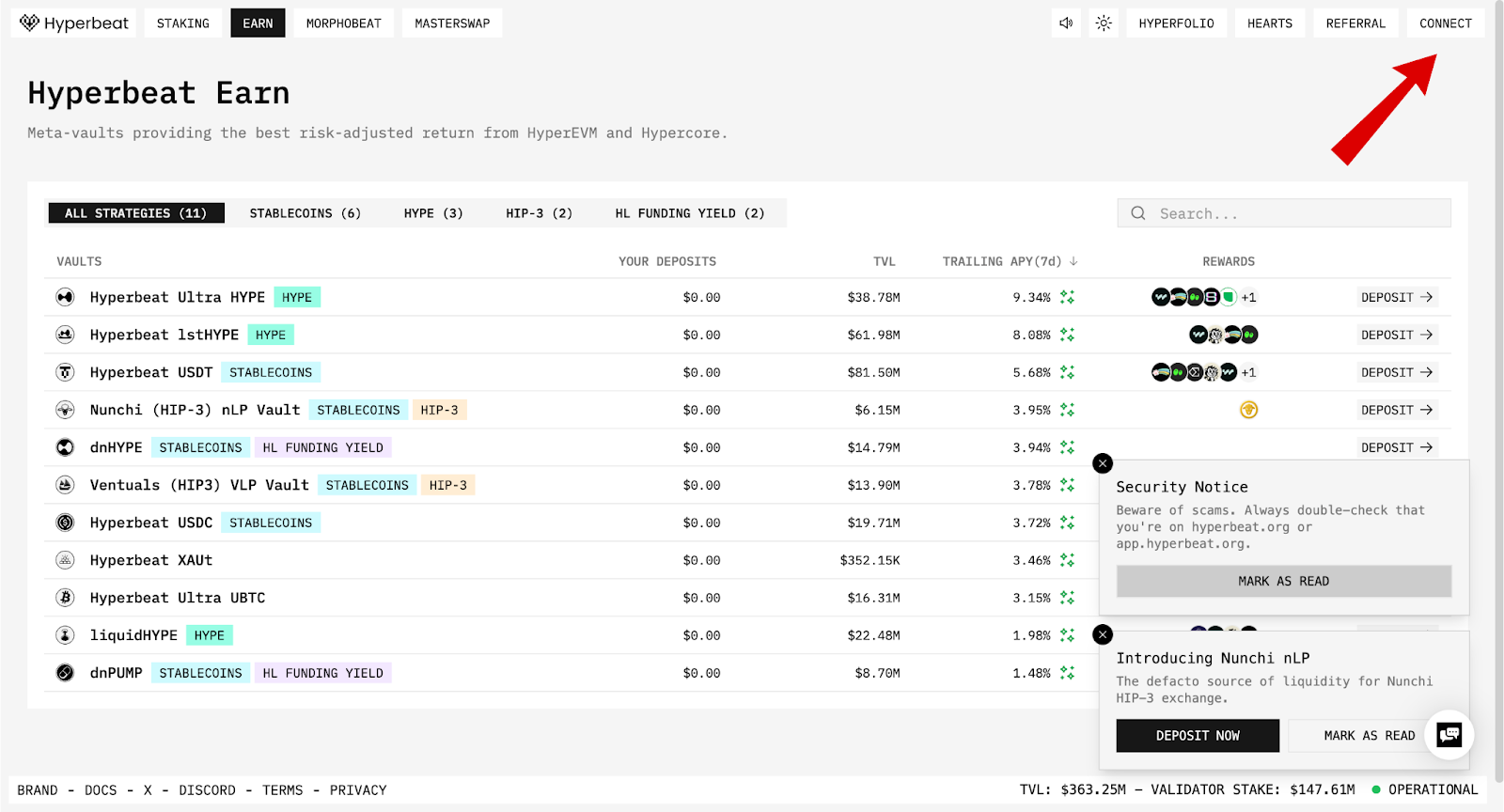The image size is (1504, 812).
Task: Click sparkle icon beside 9.34% APY
Action: [1067, 297]
